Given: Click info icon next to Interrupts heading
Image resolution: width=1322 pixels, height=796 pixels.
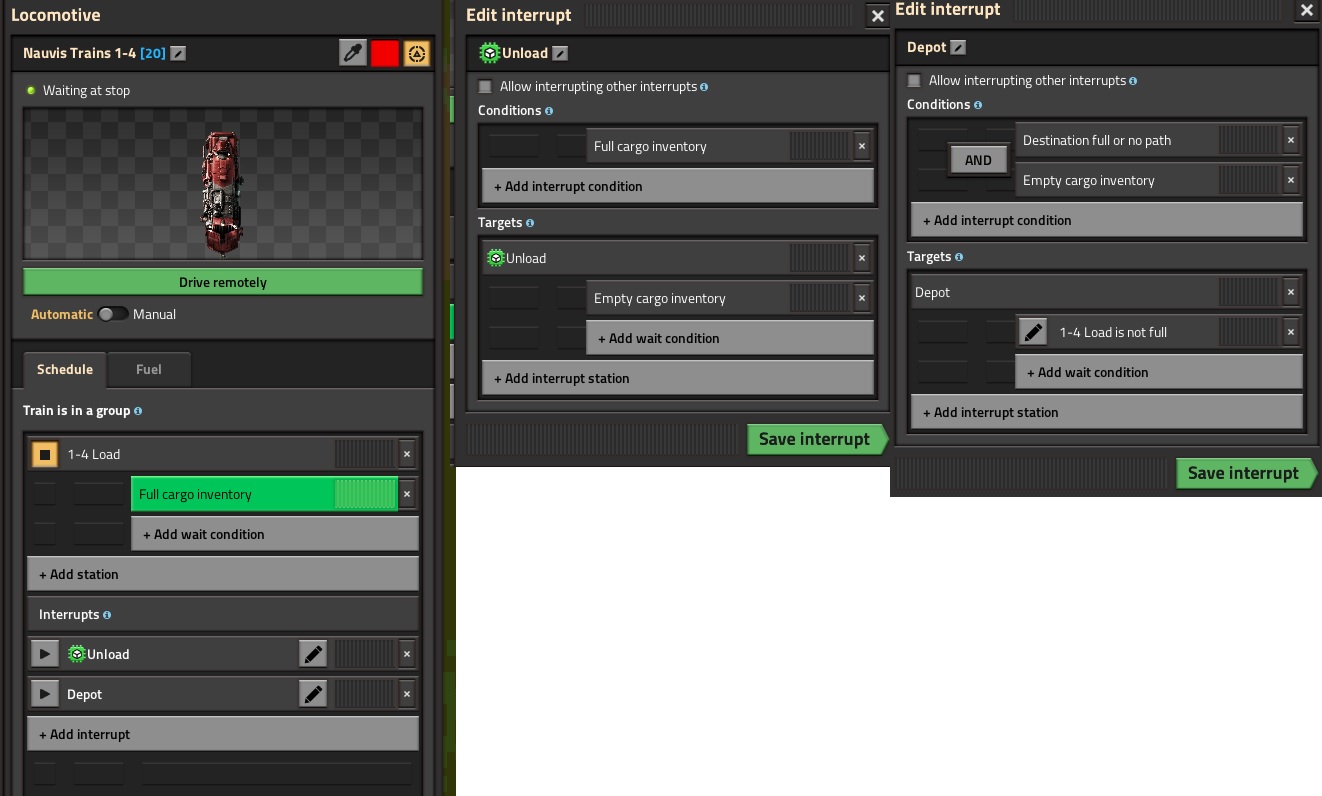Looking at the screenshot, I should (107, 615).
